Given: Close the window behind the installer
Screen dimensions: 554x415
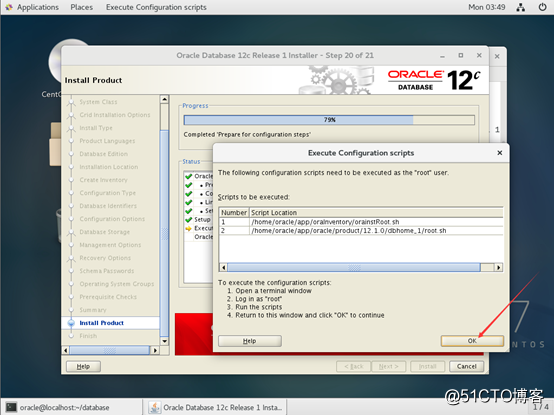Looking at the screenshot, I should (497, 56).
